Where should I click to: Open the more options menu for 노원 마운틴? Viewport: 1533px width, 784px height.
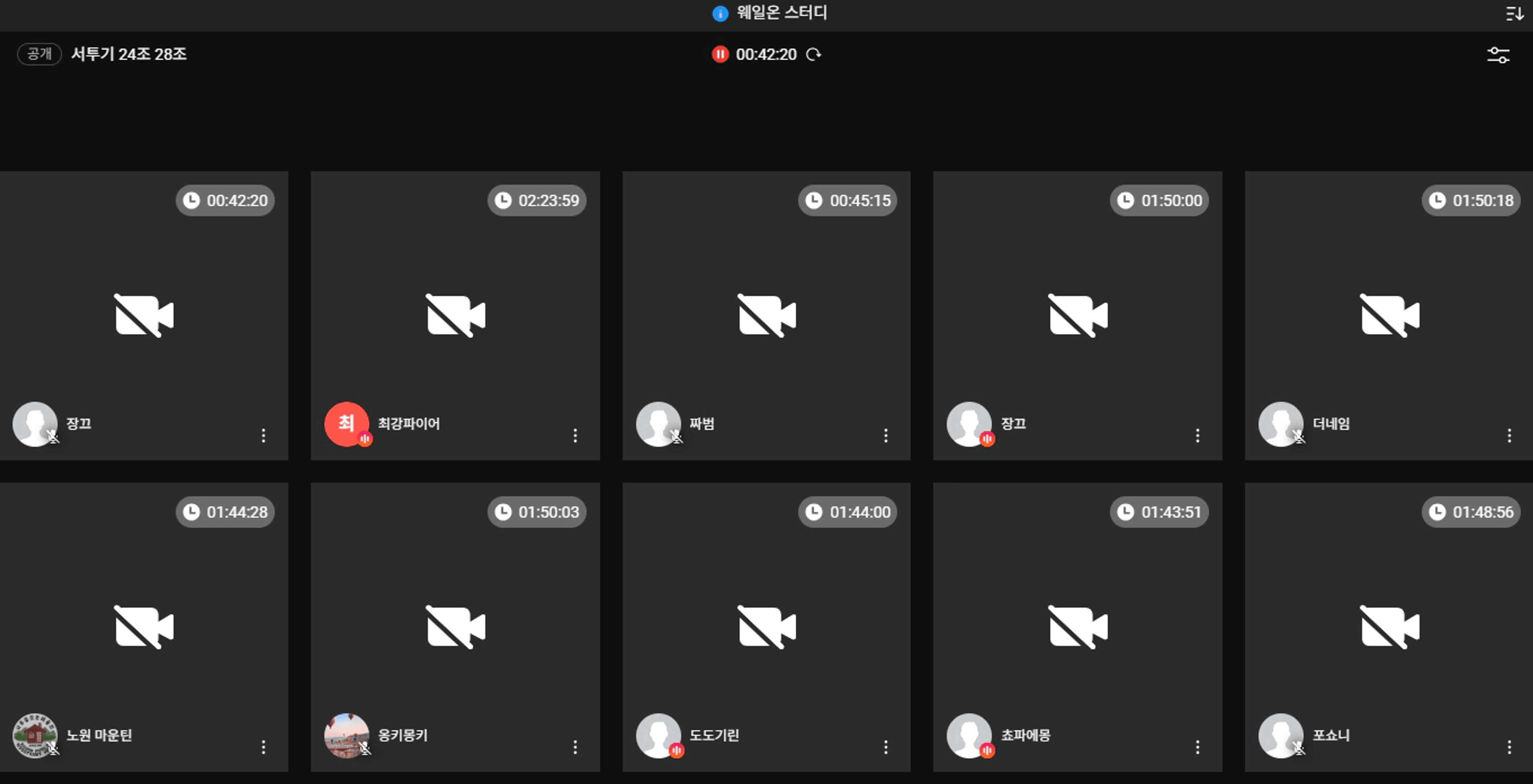(x=263, y=747)
